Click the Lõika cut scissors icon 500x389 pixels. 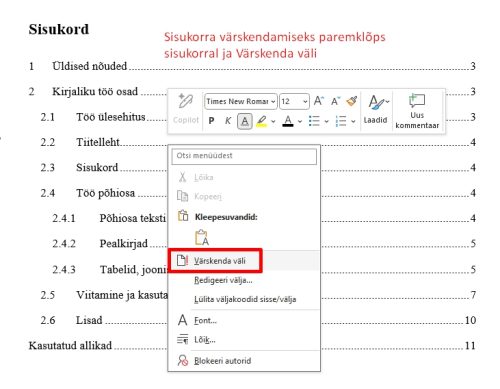coord(182,177)
